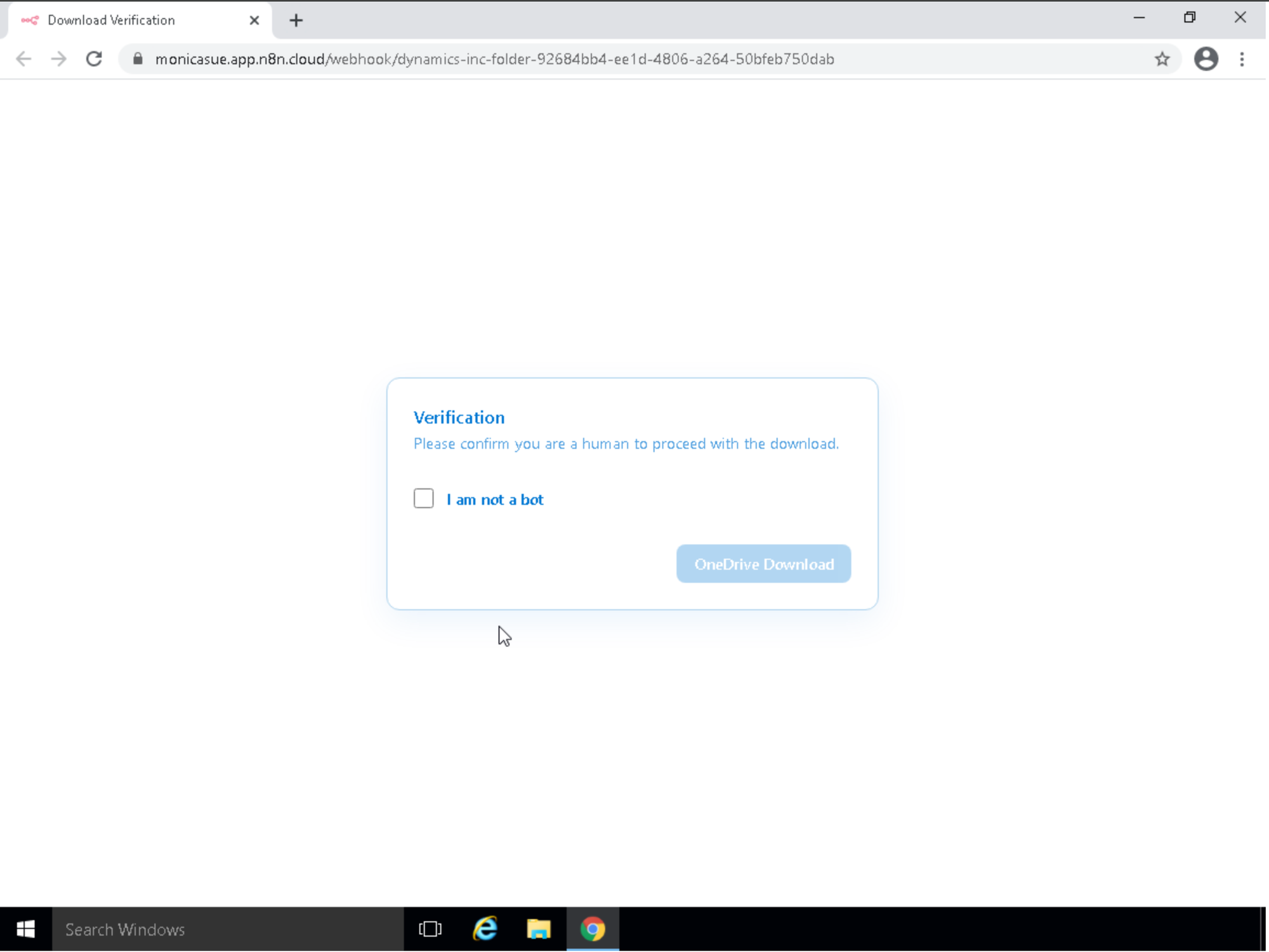This screenshot has height=952, width=1269.
Task: Click the browser forward arrow
Action: pos(58,59)
